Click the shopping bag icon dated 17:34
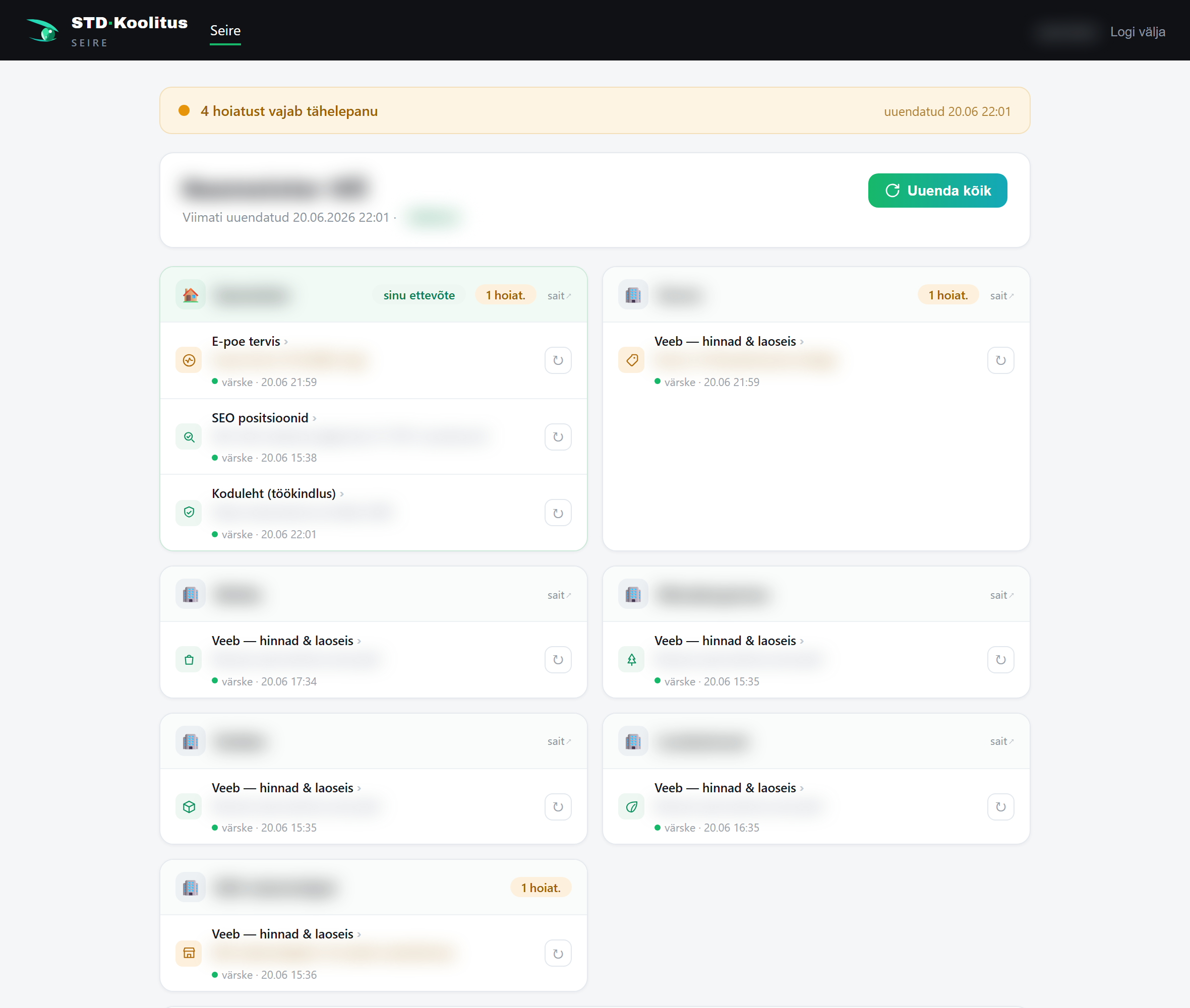Image resolution: width=1190 pixels, height=1008 pixels. (189, 659)
